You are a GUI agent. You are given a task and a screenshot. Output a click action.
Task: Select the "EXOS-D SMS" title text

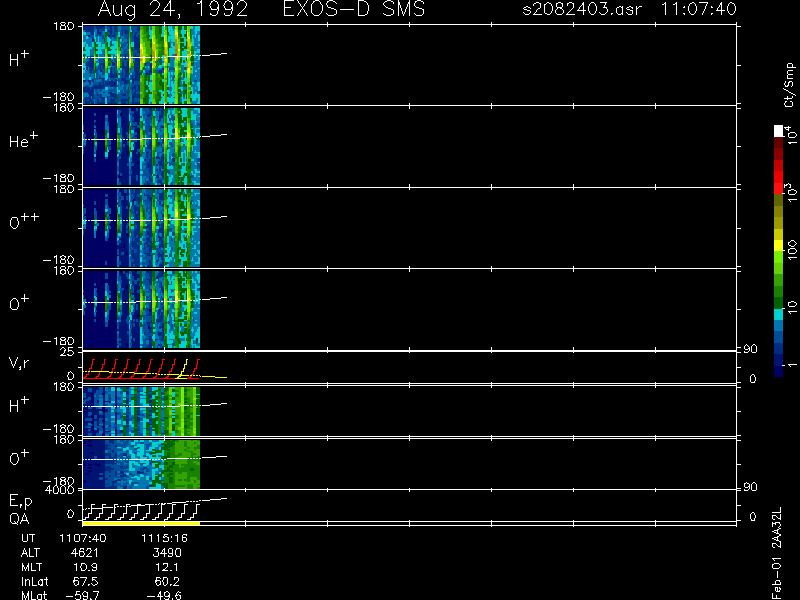point(354,9)
